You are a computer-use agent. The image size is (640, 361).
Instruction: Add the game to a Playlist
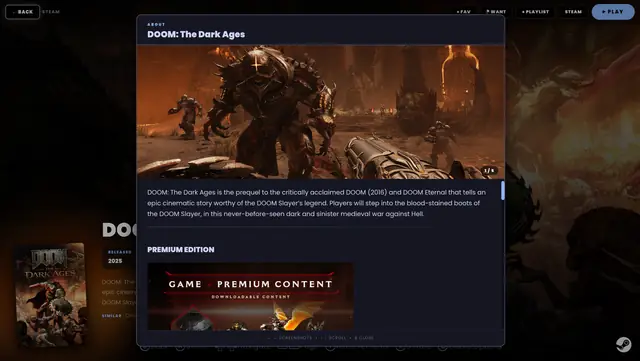536,12
